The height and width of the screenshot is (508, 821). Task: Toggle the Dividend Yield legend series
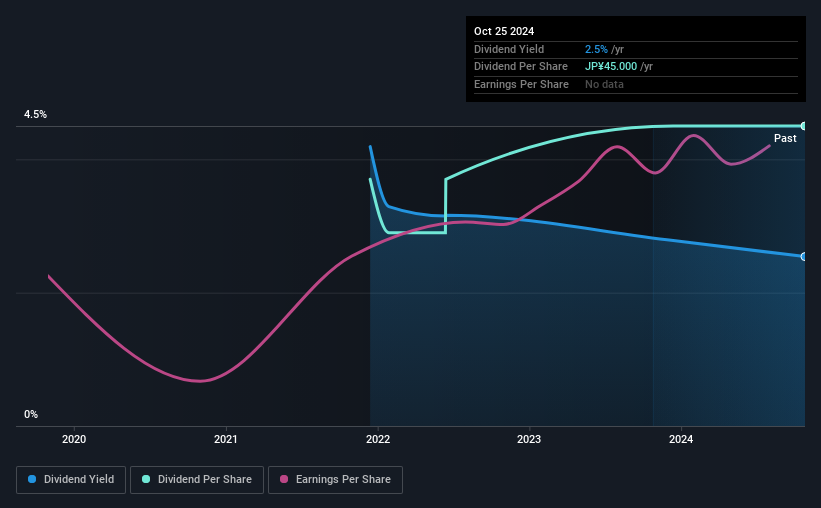[71, 479]
